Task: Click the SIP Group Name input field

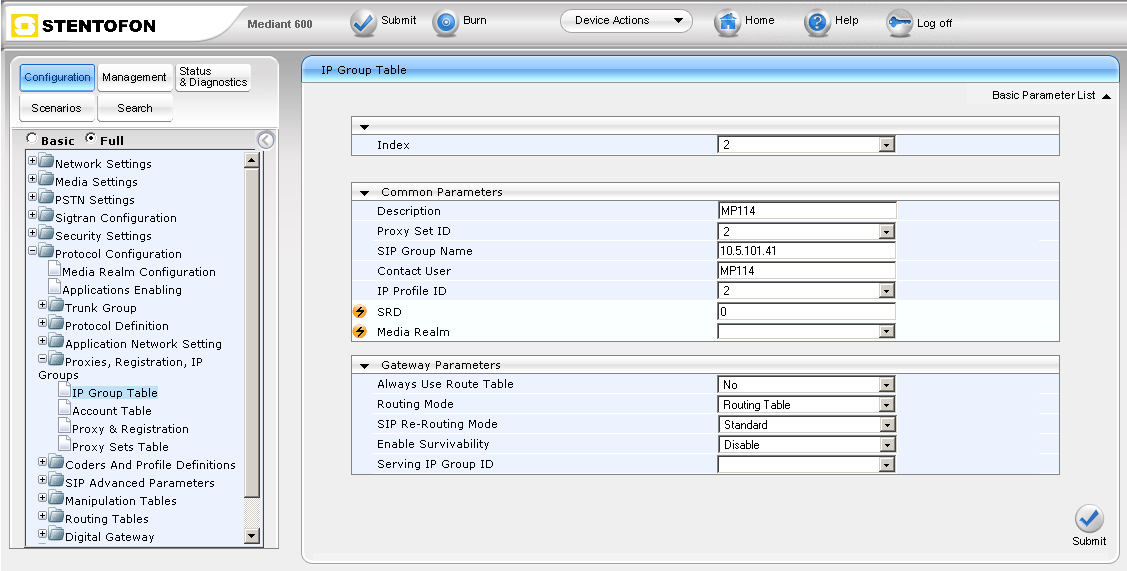Action: (x=806, y=251)
